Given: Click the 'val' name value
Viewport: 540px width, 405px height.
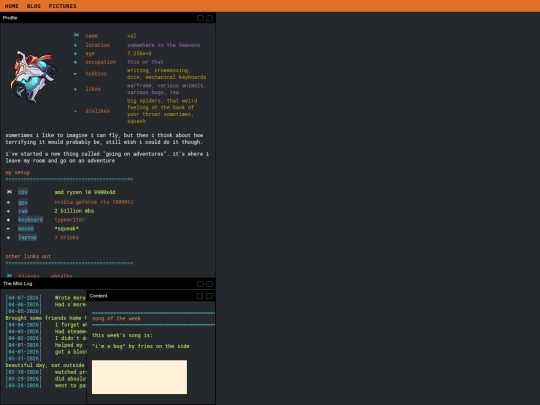Looking at the screenshot, I should point(132,36).
